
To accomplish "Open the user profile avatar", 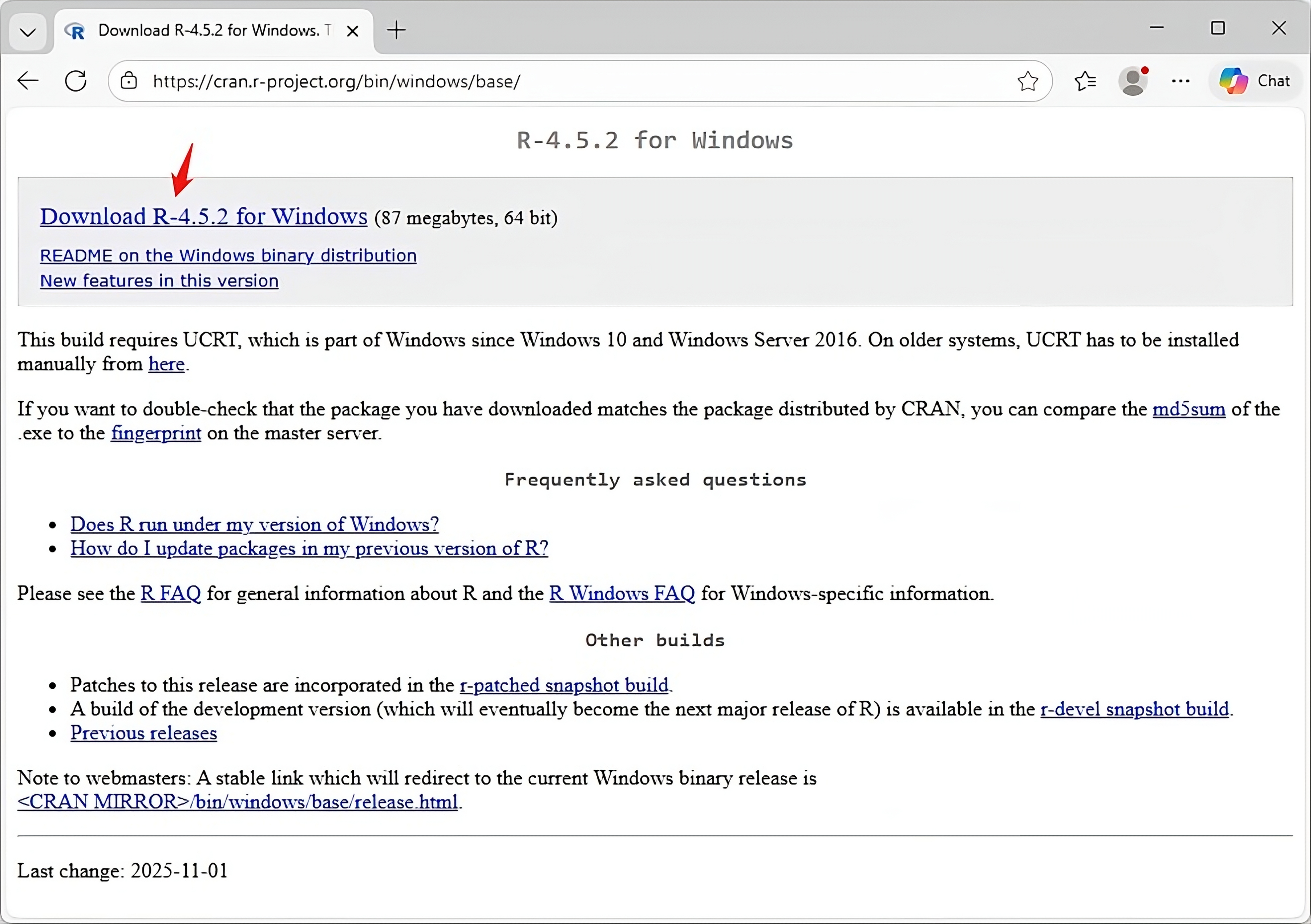I will (1133, 81).
